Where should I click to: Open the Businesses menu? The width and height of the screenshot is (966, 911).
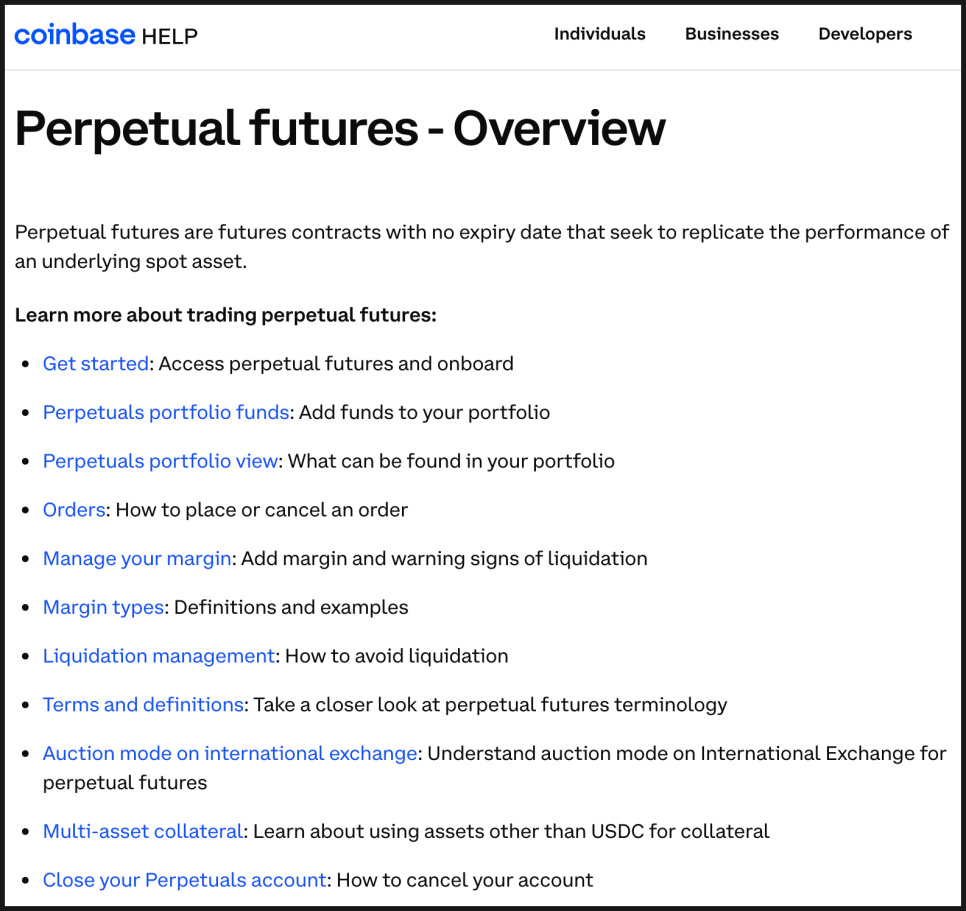pos(732,34)
